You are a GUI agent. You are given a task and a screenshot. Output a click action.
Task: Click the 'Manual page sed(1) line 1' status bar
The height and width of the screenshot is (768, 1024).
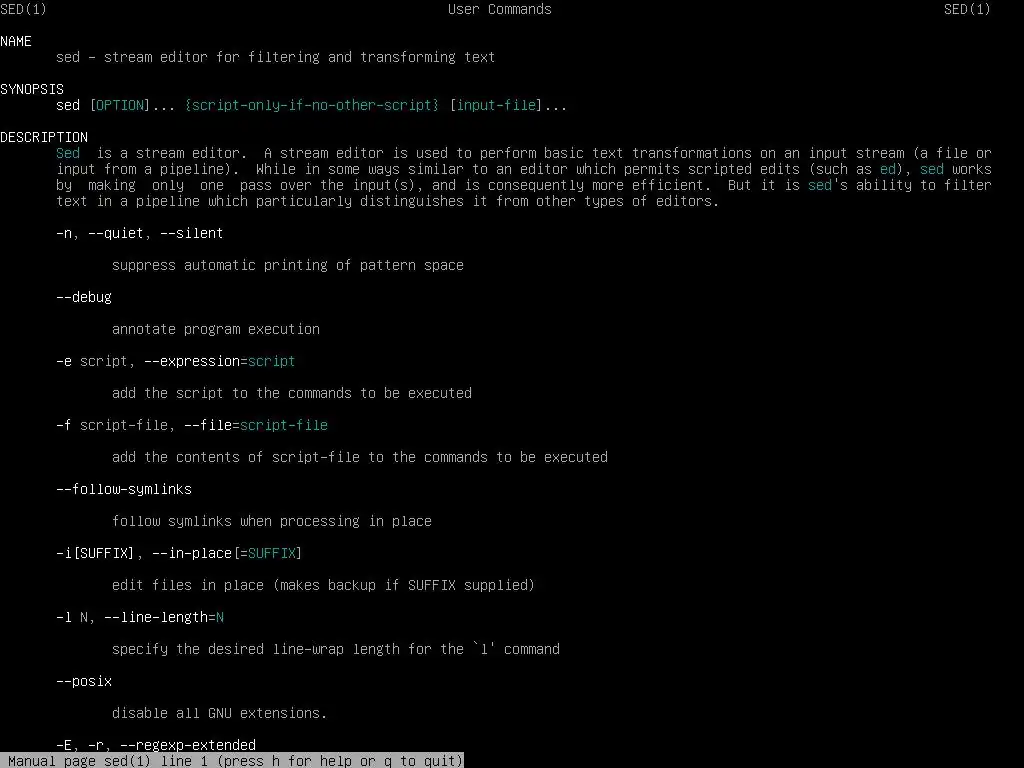tap(232, 761)
